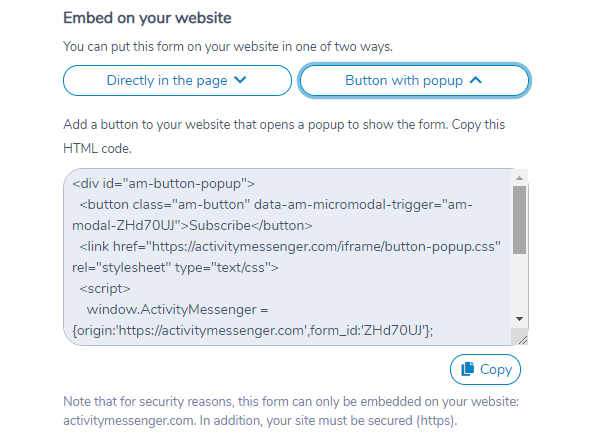Click the "Subscribe</button>" text in the code
The image size is (600, 434).
pyautogui.click(x=251, y=225)
